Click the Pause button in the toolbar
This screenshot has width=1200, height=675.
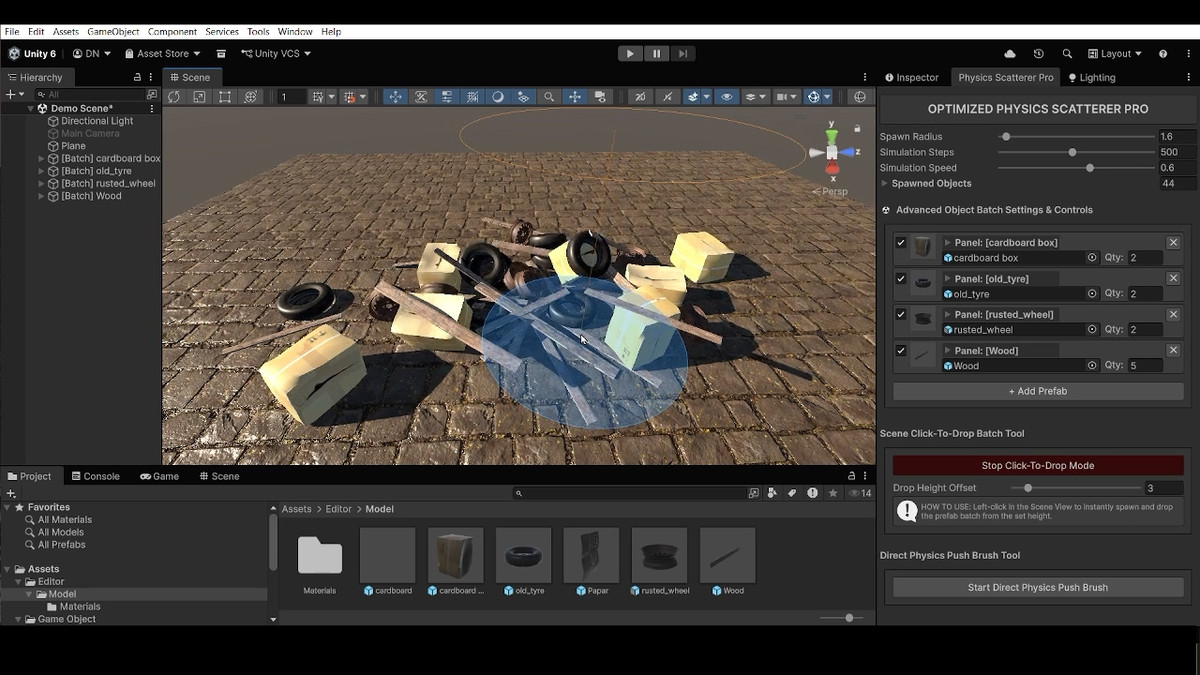656,54
